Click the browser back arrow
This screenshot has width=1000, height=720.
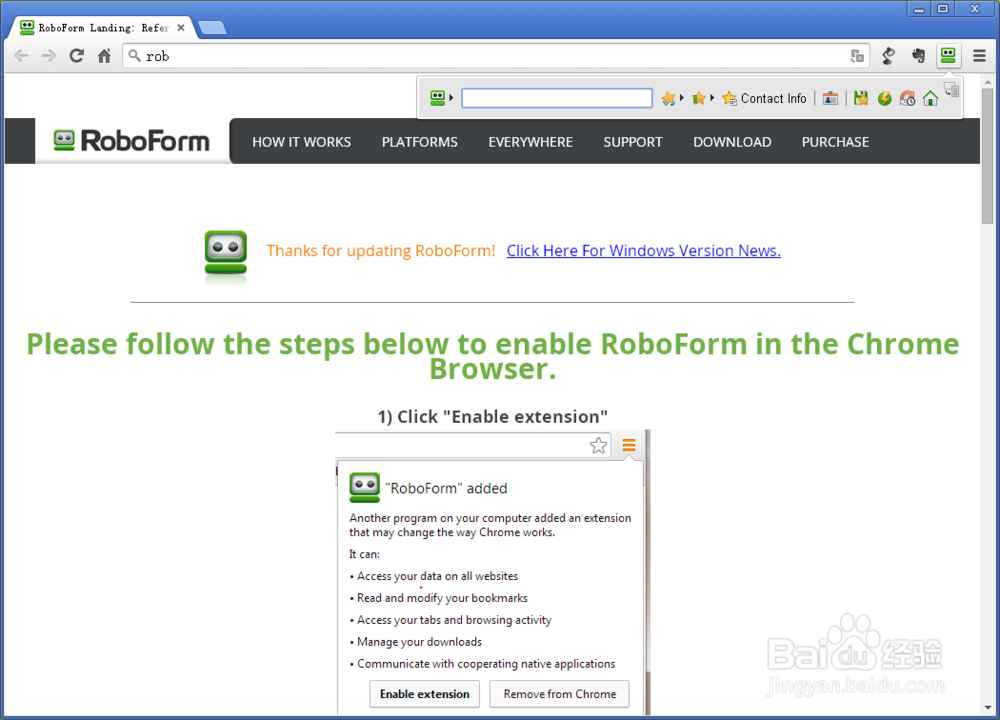click(22, 56)
